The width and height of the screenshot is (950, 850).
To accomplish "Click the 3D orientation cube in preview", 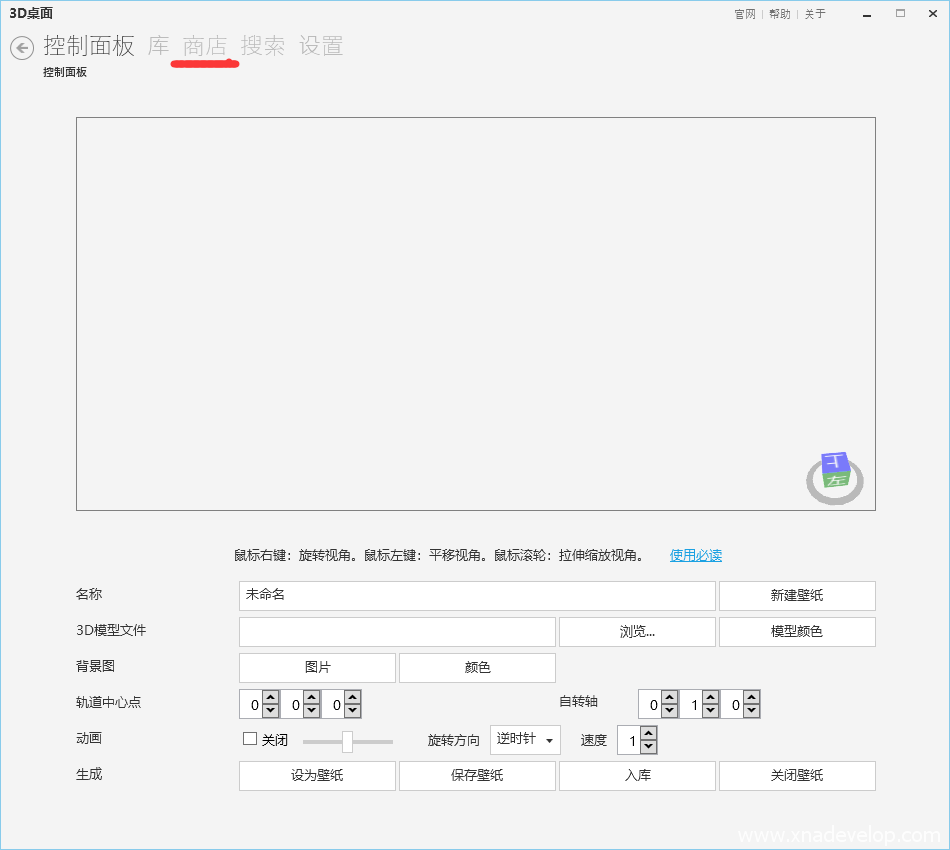I will click(835, 472).
